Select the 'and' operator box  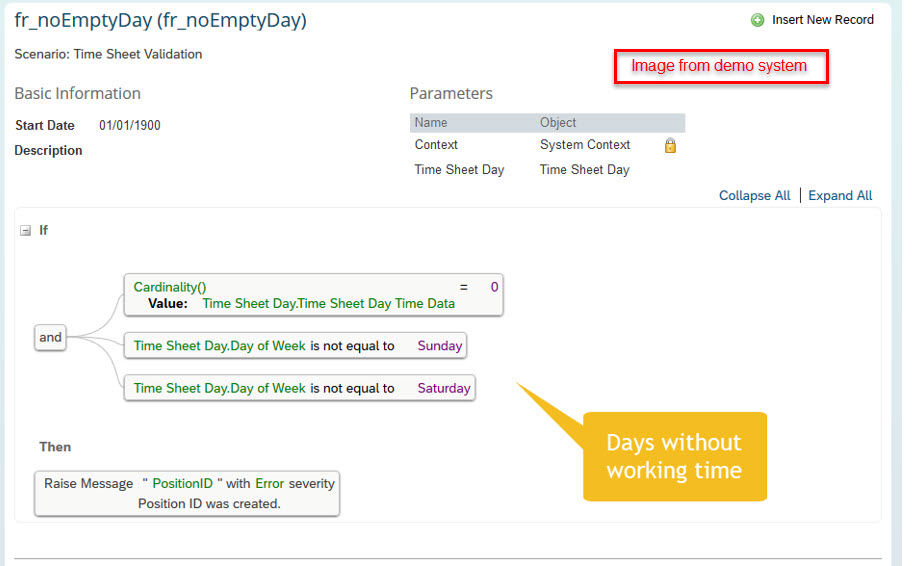[50, 337]
